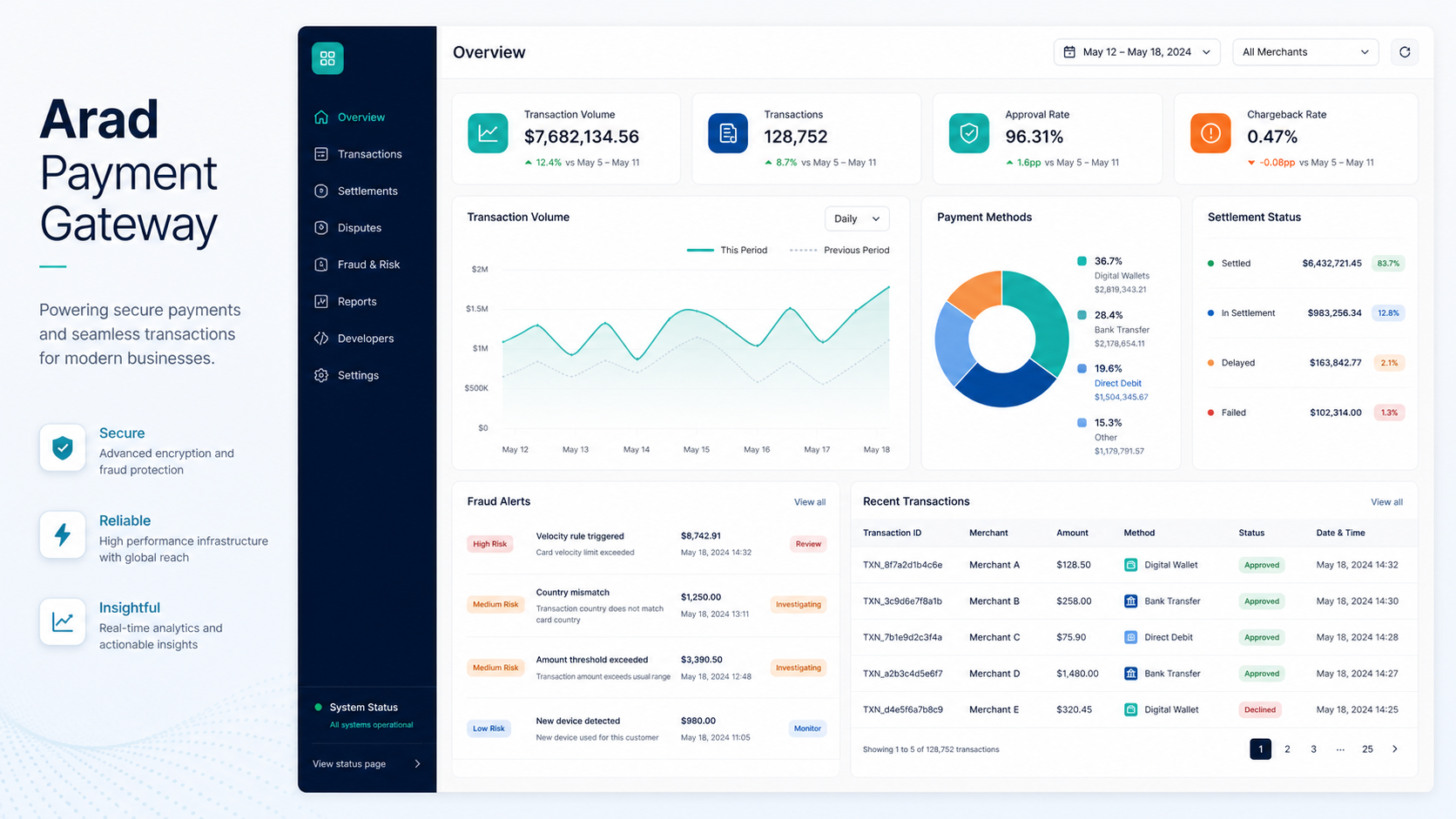Go to Settlements in the sidebar
Viewport: 1456px width, 819px height.
(367, 191)
